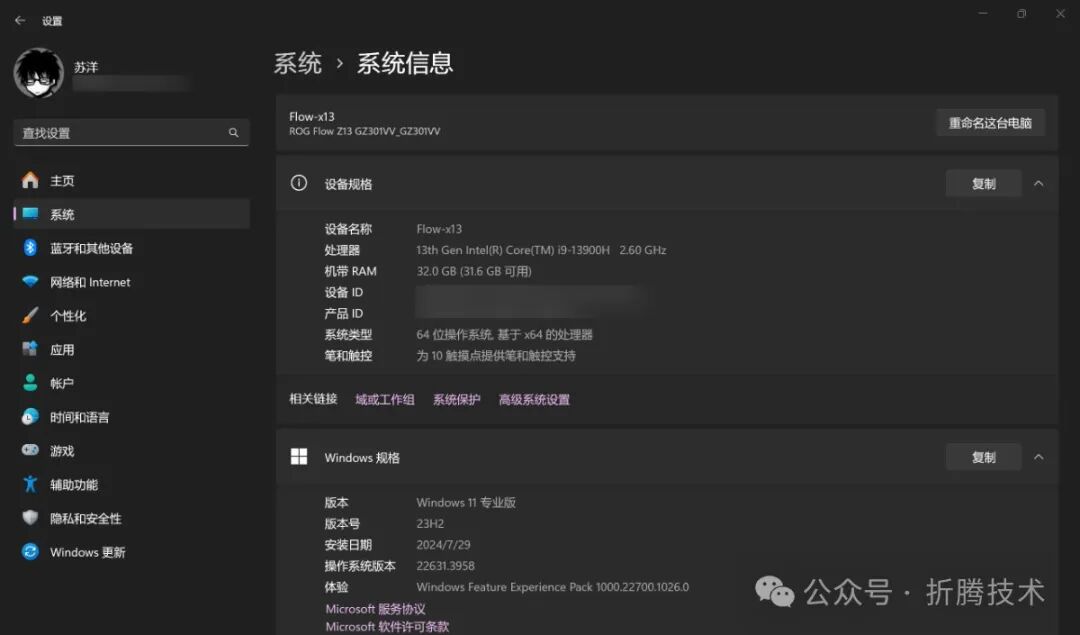This screenshot has width=1080, height=635.
Task: Open 帐户 settings in sidebar
Action: (x=131, y=383)
